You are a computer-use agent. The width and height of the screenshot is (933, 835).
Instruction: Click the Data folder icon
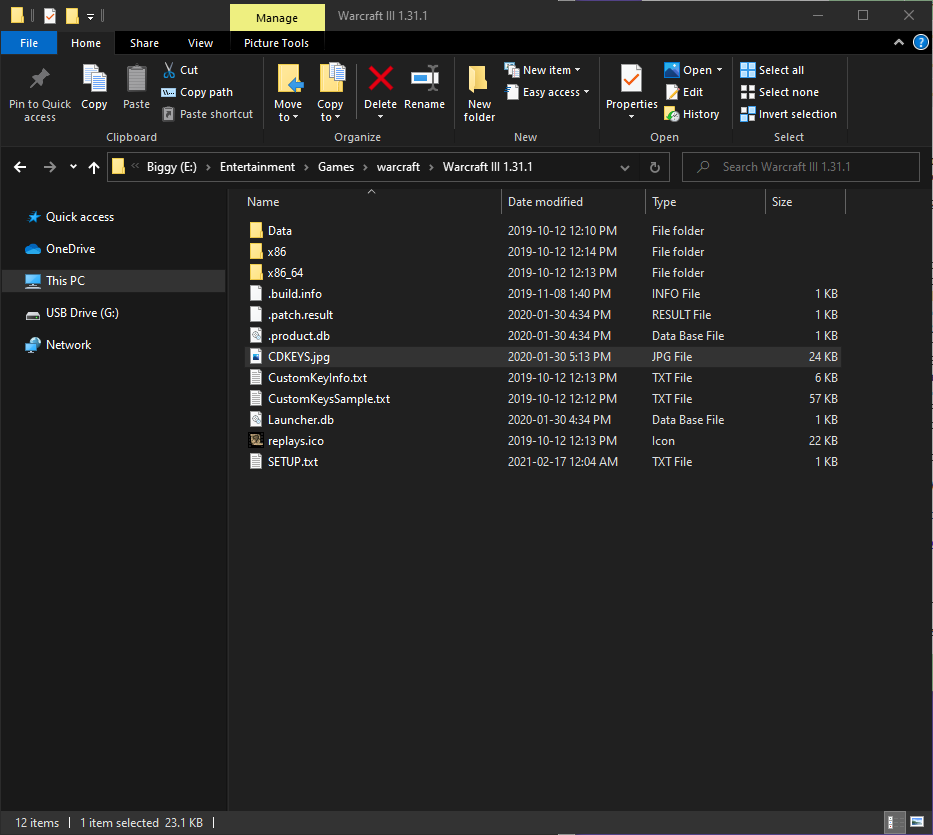coord(256,230)
